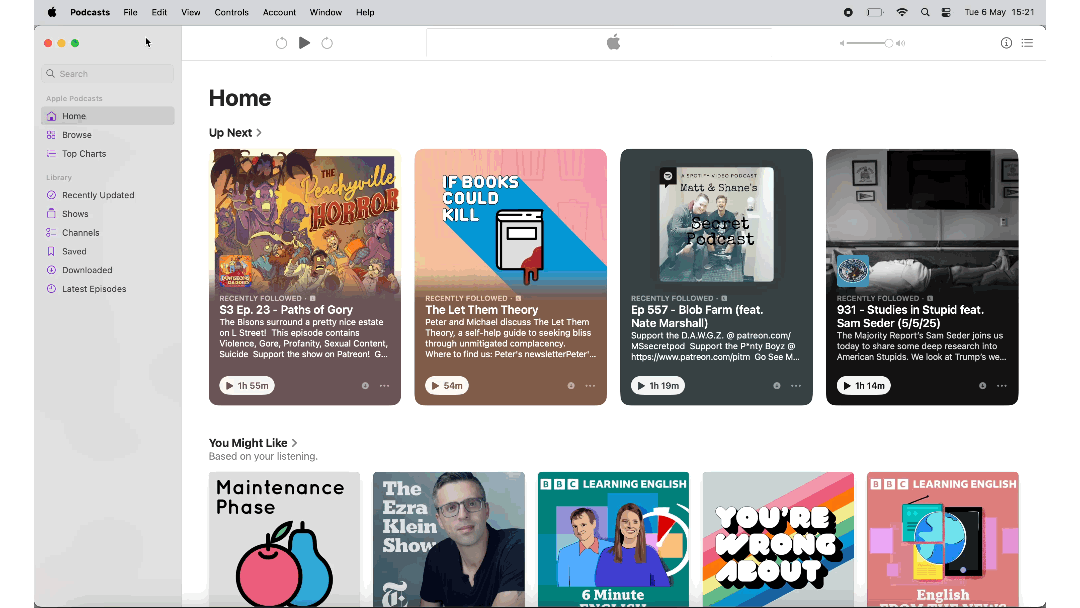The image size is (1080, 608).
Task: Open the You're Wrong About thumbnail
Action: (778, 539)
